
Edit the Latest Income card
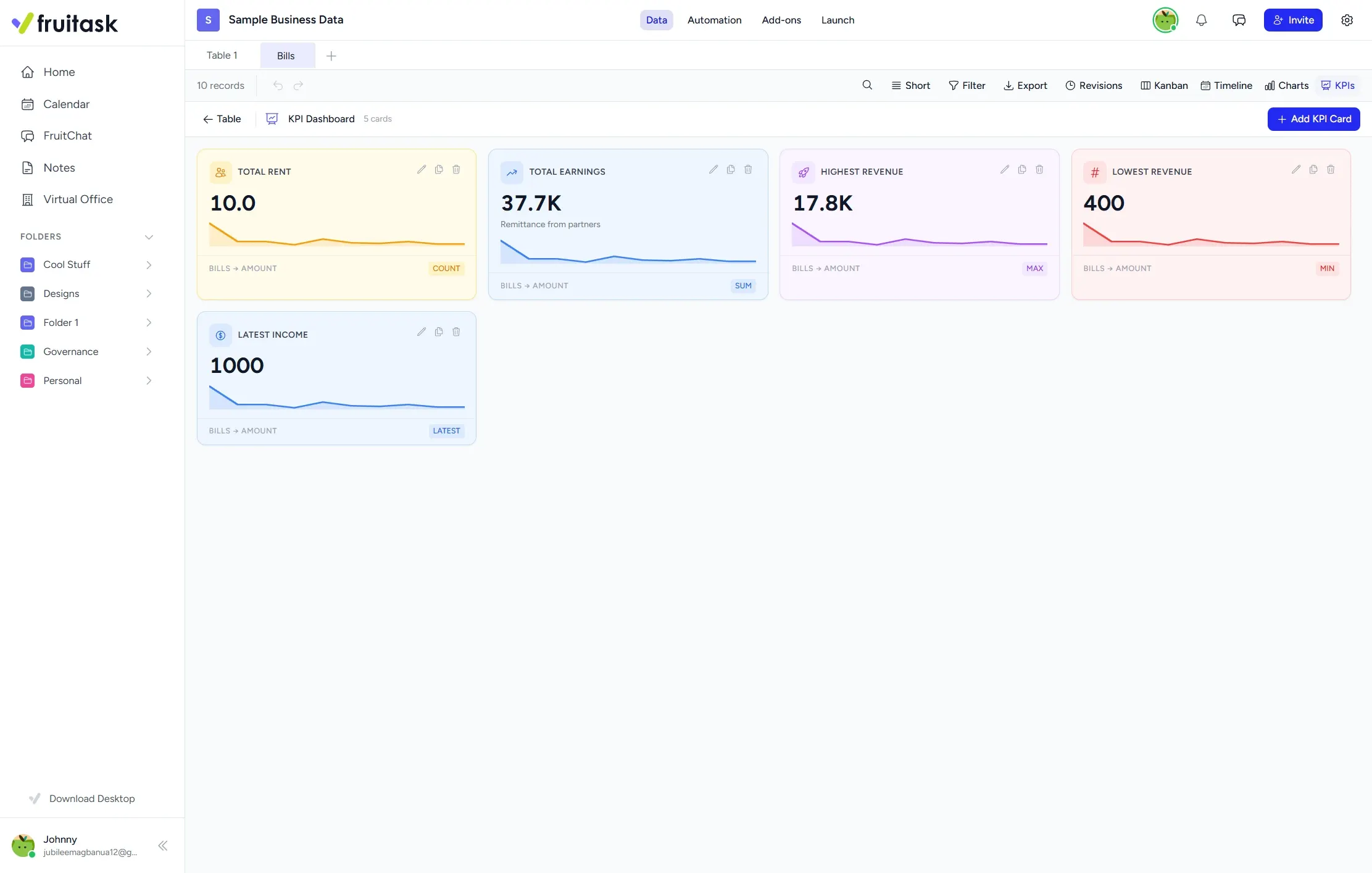click(422, 332)
